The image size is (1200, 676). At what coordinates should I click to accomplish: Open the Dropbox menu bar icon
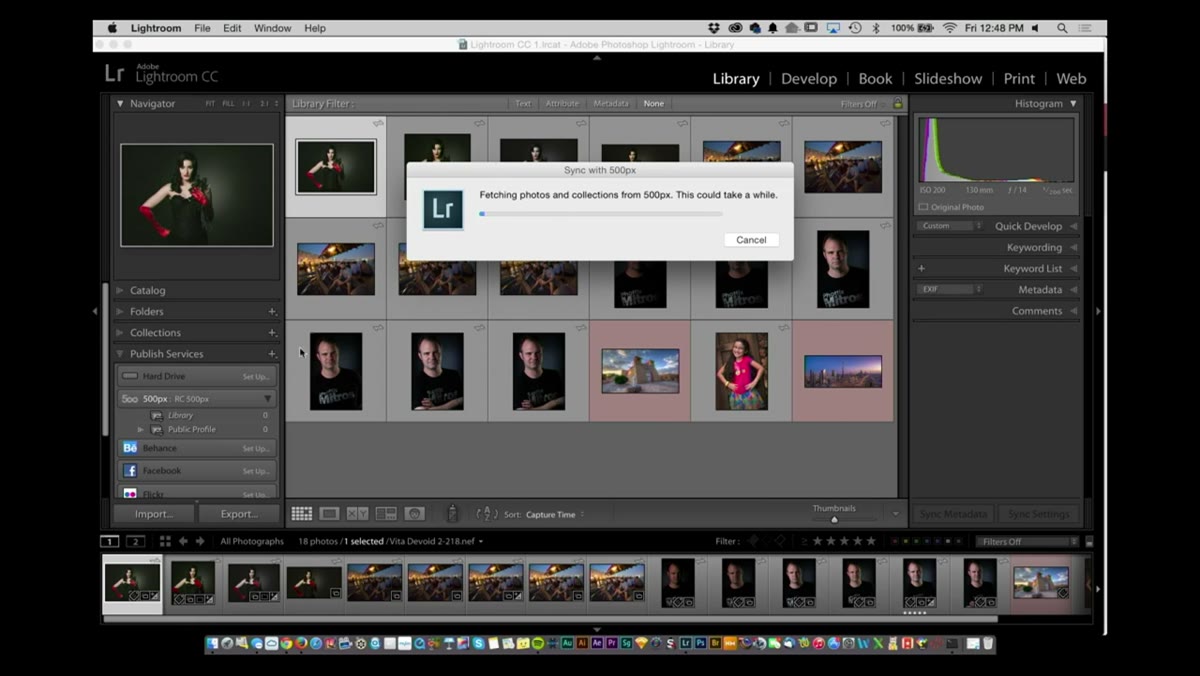[x=714, y=28]
